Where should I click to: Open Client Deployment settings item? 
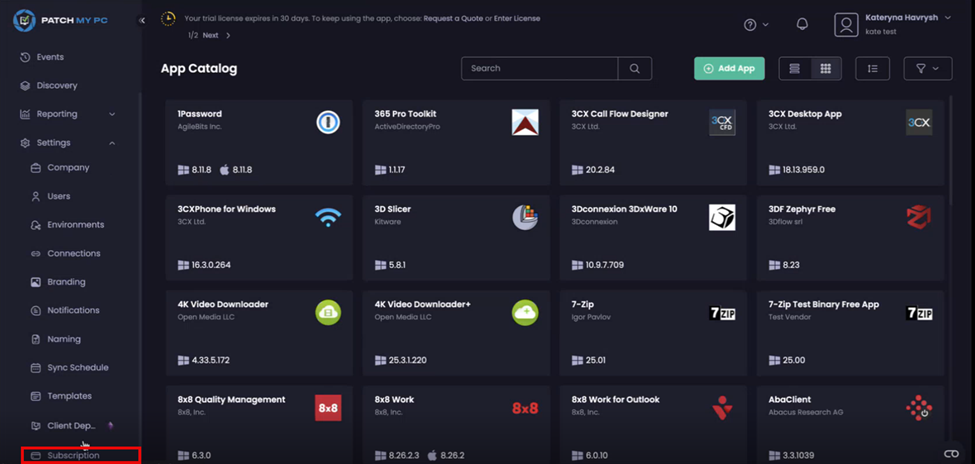(72, 426)
